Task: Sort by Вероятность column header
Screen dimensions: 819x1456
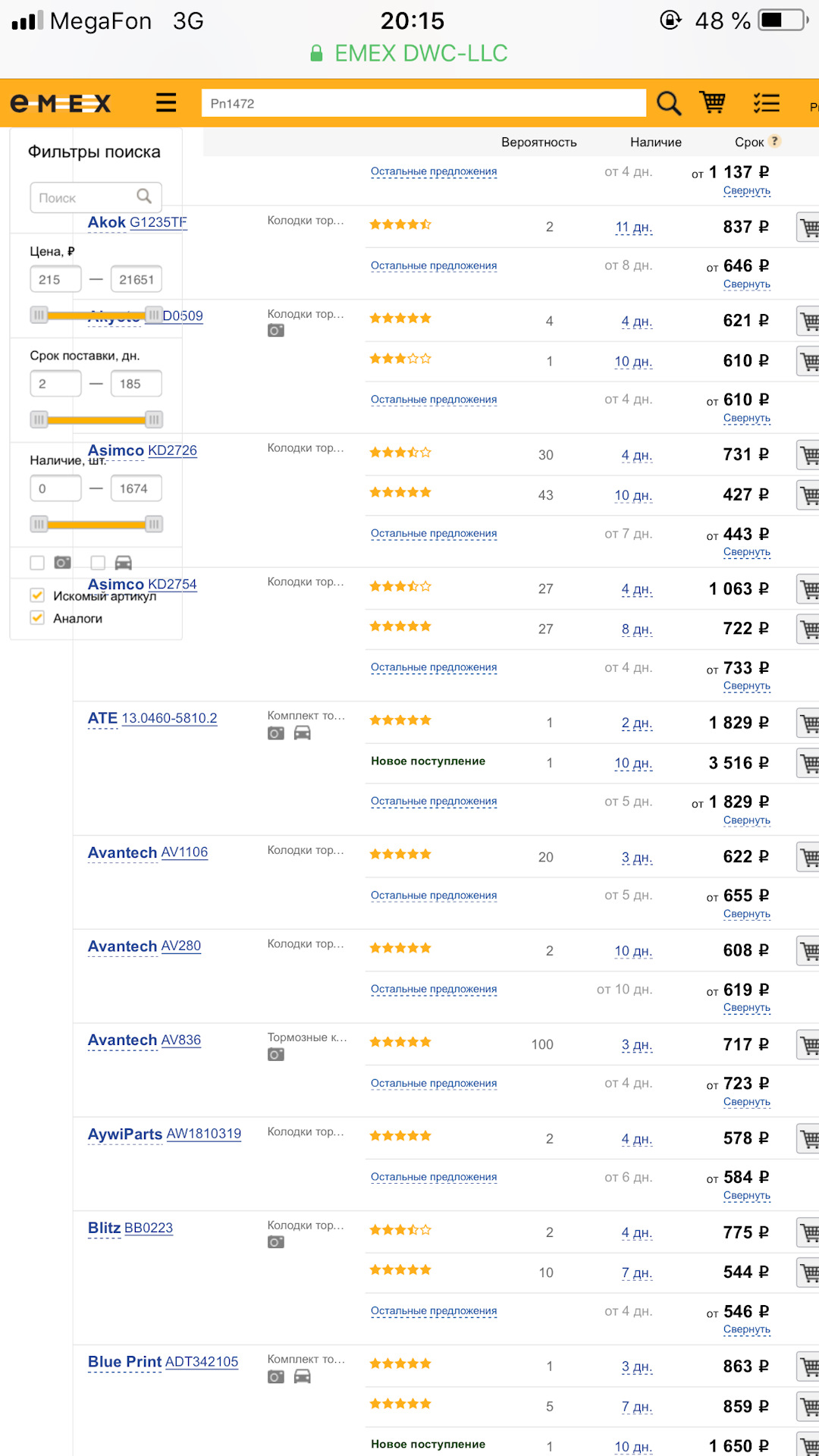Action: click(x=538, y=142)
